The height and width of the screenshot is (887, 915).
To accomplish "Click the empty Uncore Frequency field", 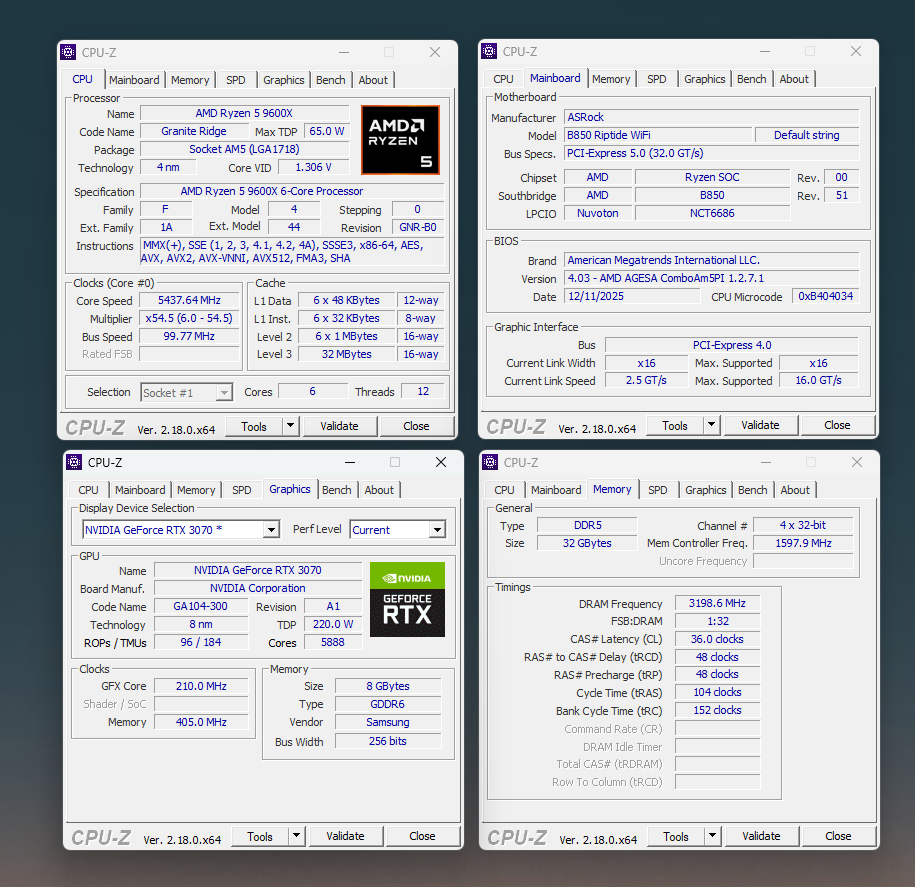I will [x=803, y=561].
